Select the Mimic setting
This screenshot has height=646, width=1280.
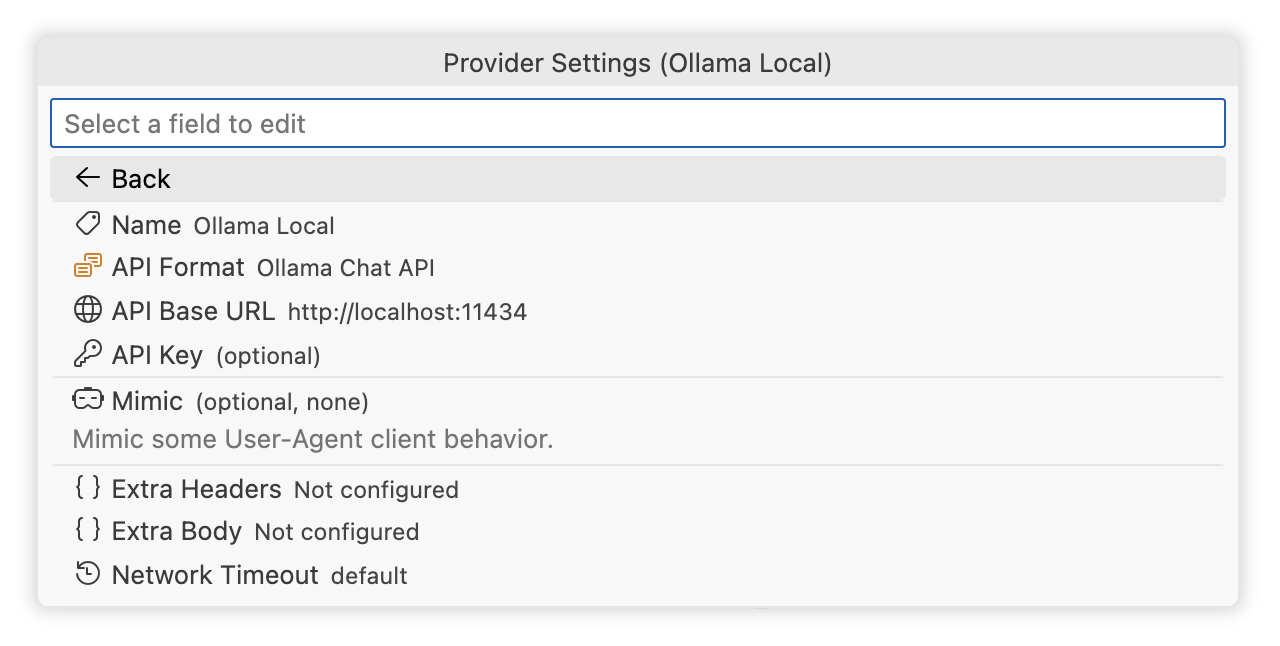click(x=147, y=401)
